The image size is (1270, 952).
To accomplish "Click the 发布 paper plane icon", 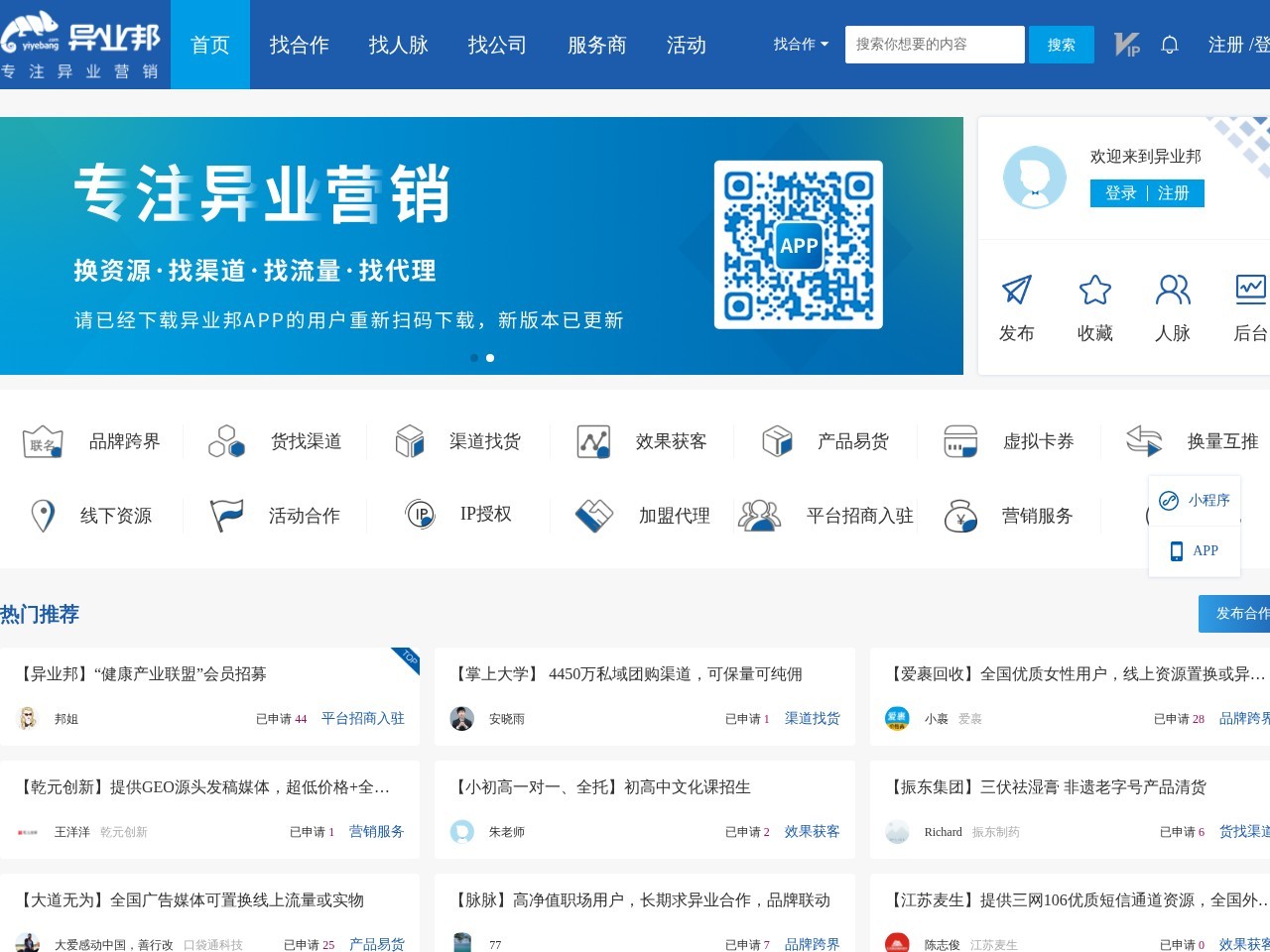I will coord(1017,290).
